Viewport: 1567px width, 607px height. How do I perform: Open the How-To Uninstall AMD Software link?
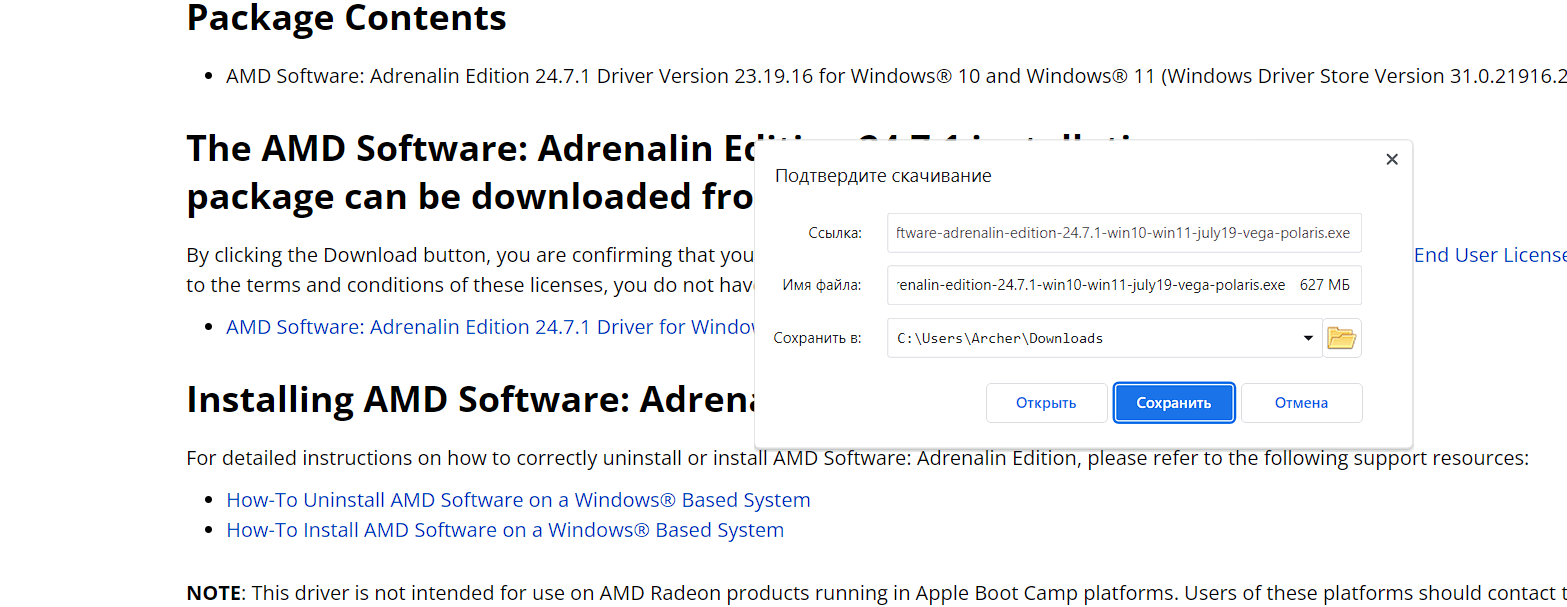tap(518, 499)
